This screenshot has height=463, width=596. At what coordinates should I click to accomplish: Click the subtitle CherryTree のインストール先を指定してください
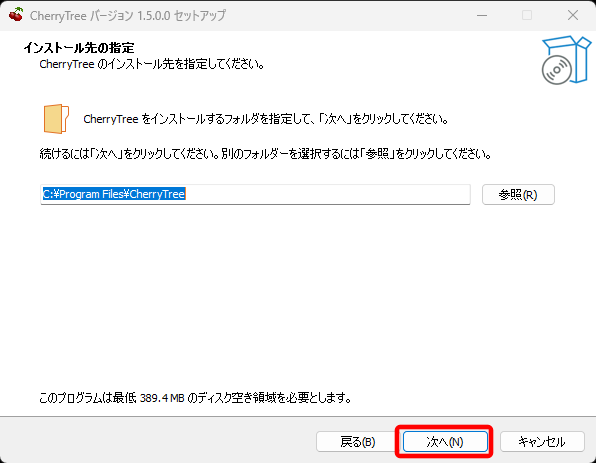pos(152,64)
